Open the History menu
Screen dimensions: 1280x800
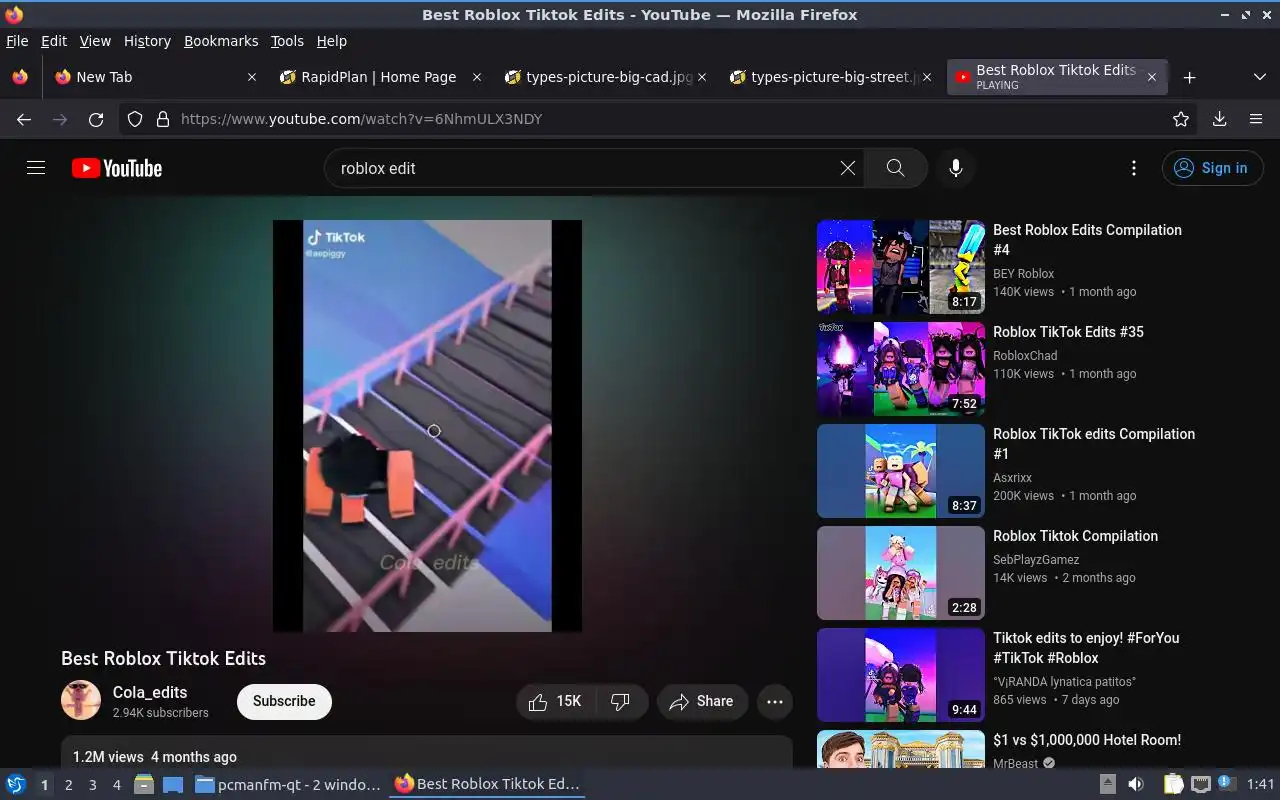(x=147, y=41)
